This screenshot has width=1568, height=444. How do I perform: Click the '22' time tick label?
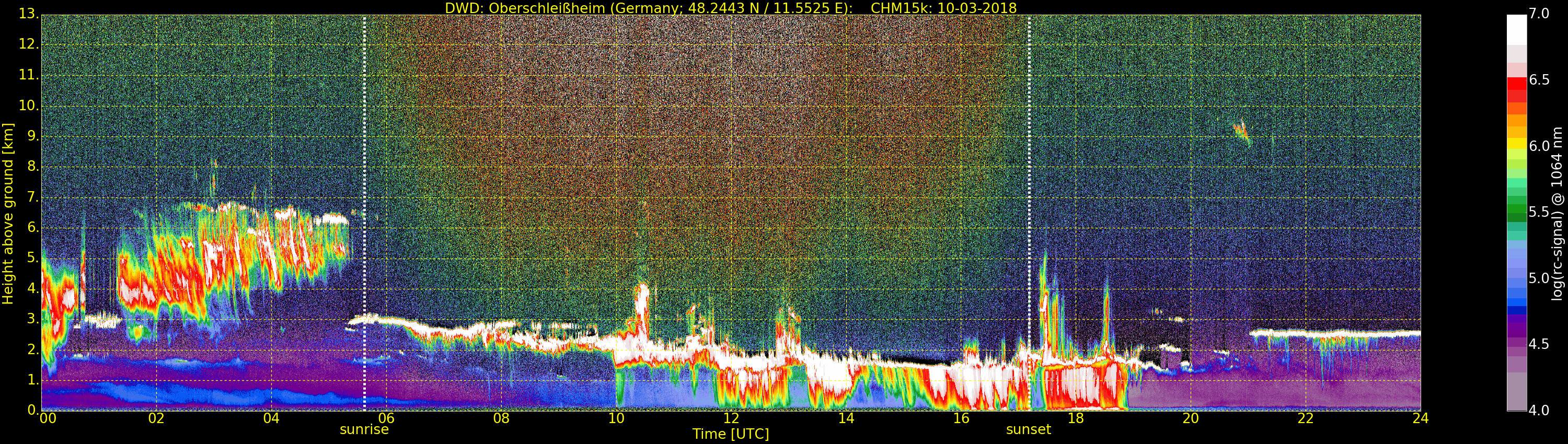(1306, 418)
